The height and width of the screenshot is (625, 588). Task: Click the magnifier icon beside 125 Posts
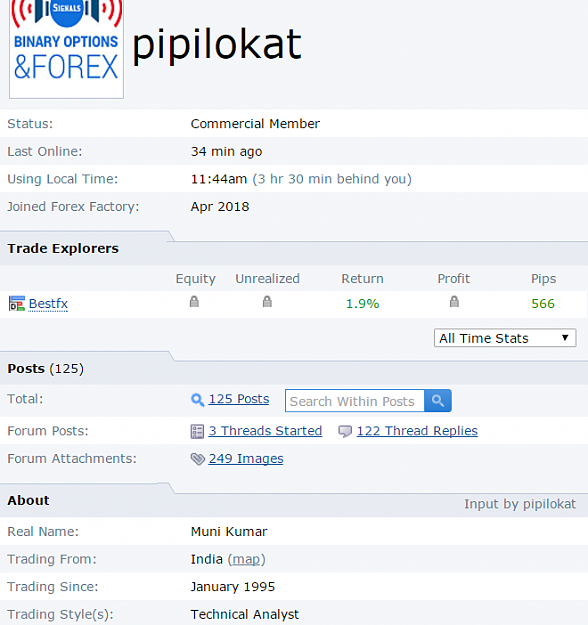tap(197, 399)
